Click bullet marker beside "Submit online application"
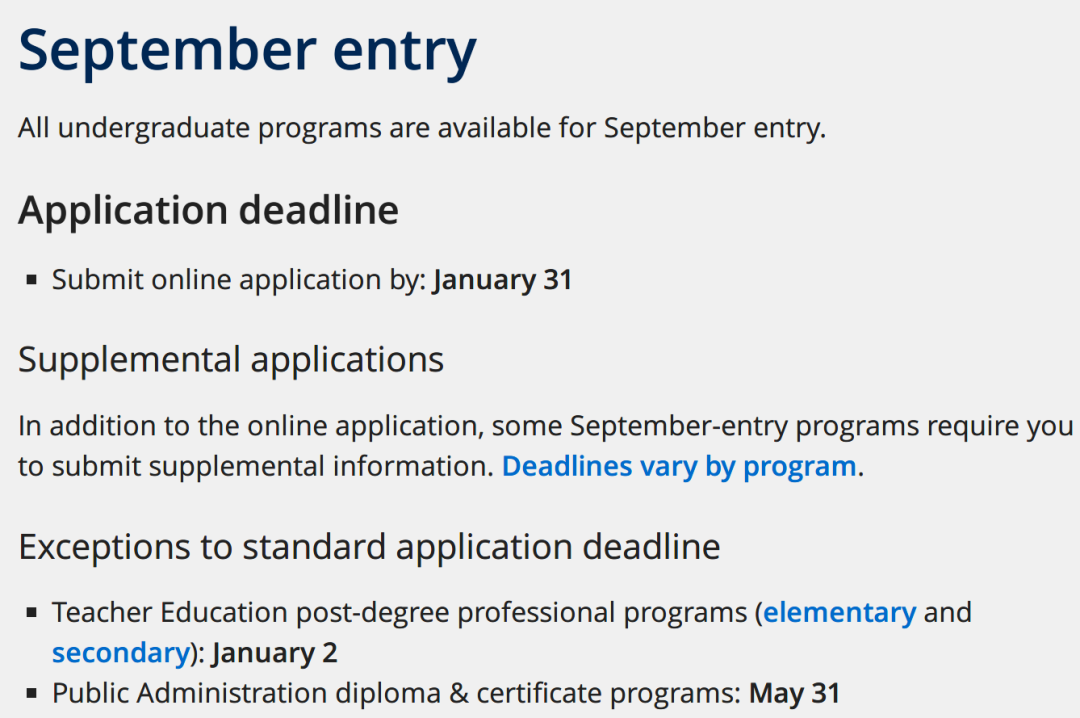Viewport: 1080px width, 718px height. pyautogui.click(x=31, y=280)
